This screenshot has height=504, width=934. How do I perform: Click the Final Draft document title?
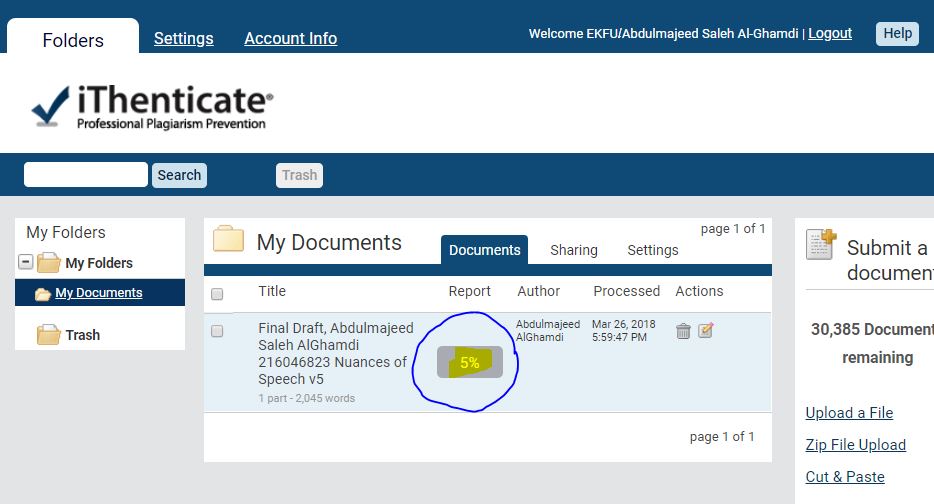pyautogui.click(x=336, y=353)
